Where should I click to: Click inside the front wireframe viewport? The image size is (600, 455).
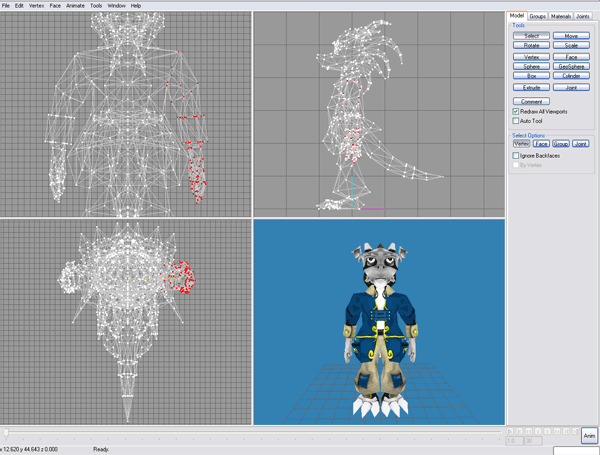point(126,114)
